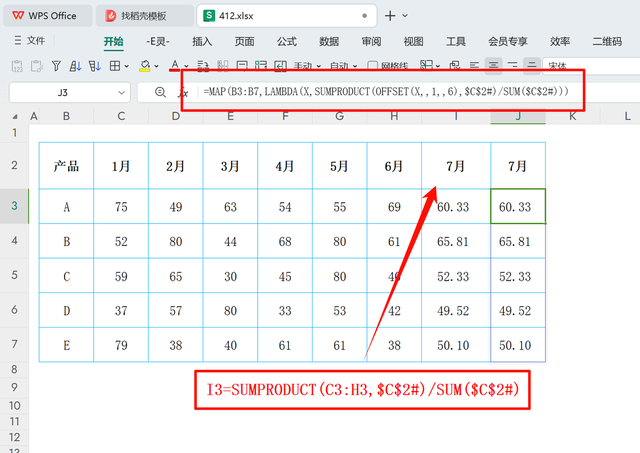Toggle the highlighted vertical middle alignment
The image size is (640, 453).
(532, 65)
